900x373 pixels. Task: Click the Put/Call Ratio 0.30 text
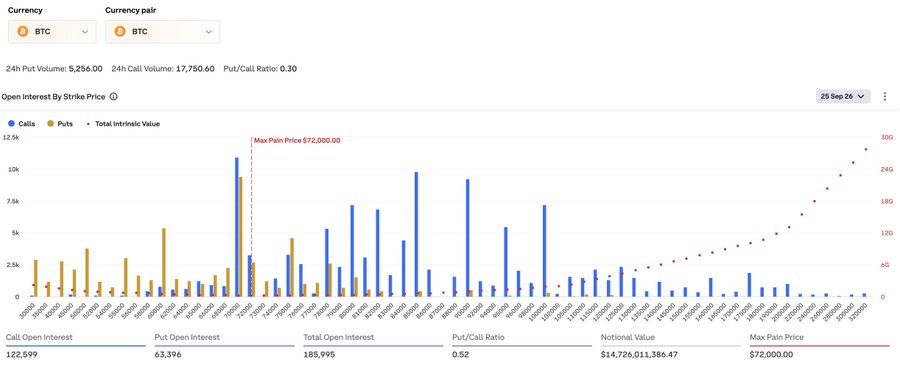point(260,69)
